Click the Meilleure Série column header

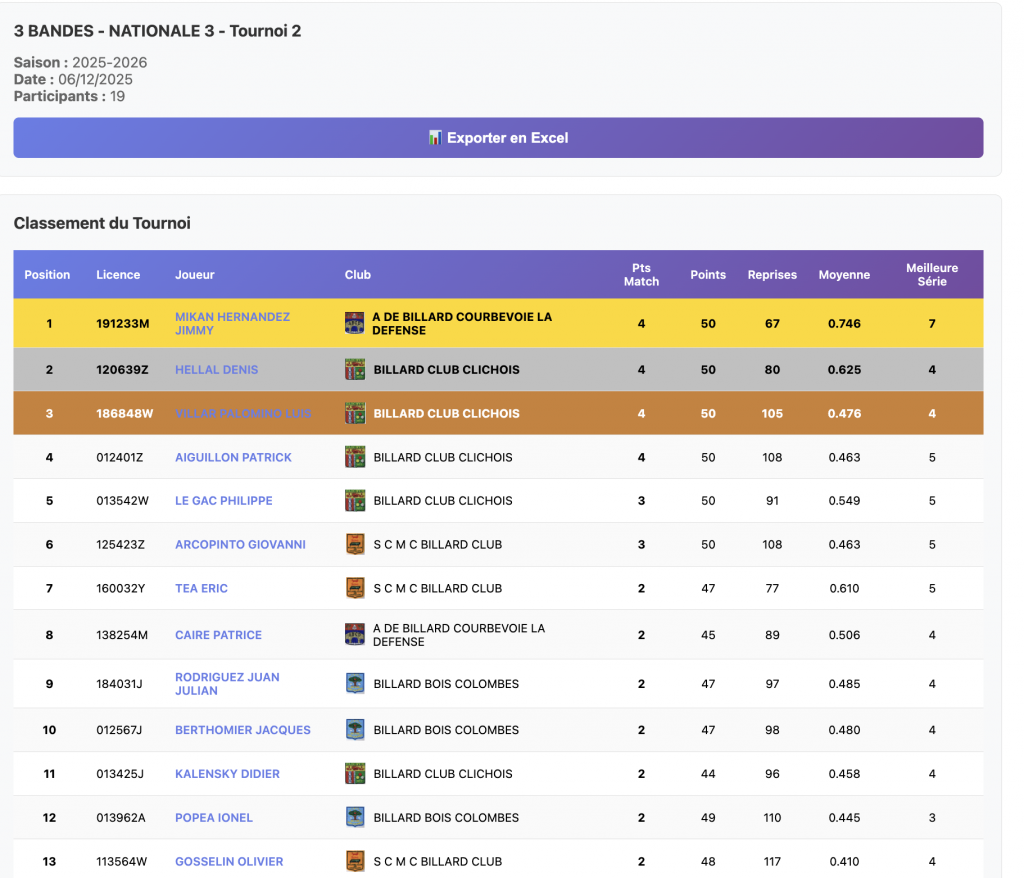[x=931, y=275]
